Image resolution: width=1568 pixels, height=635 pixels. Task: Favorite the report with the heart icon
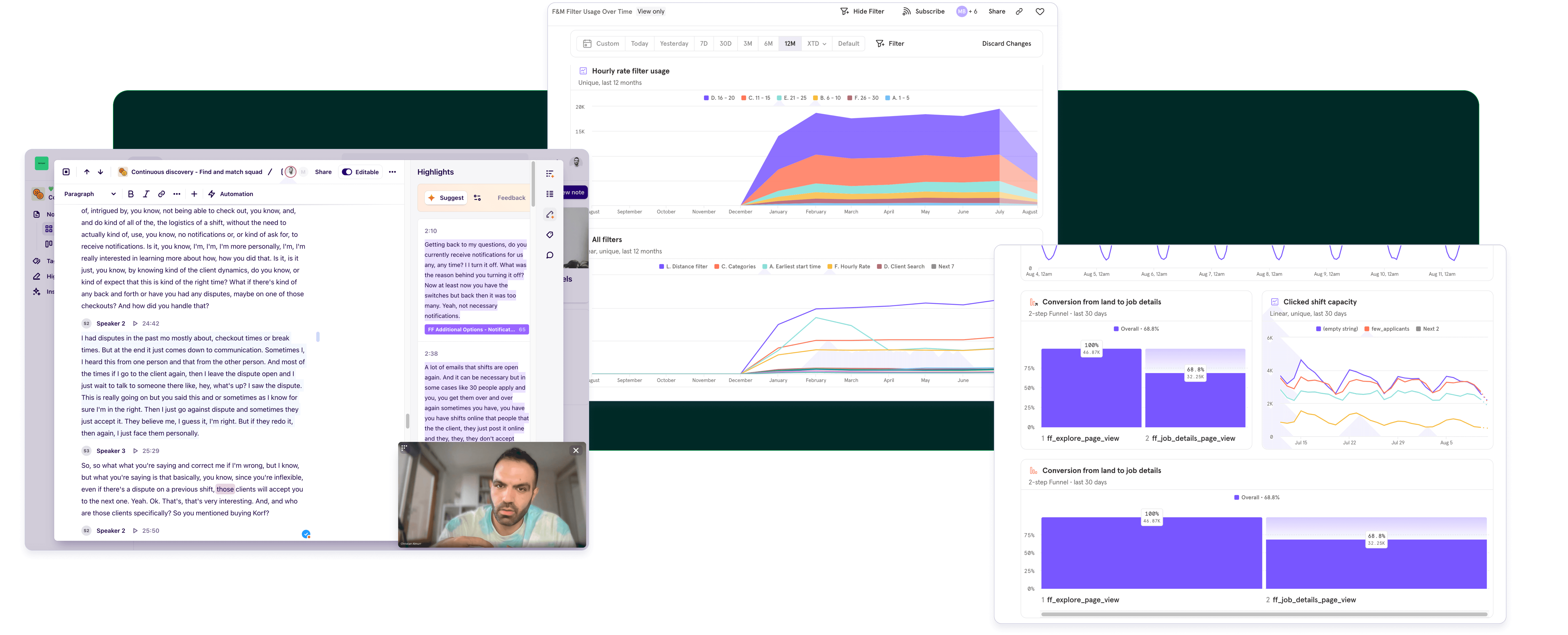click(1040, 12)
